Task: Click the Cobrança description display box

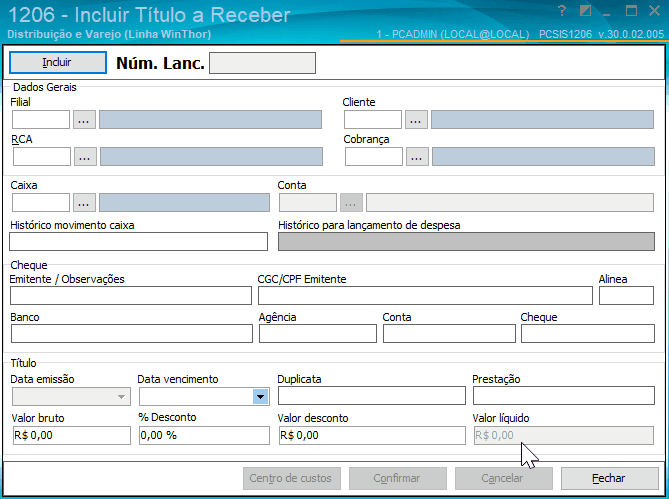Action: pyautogui.click(x=543, y=157)
